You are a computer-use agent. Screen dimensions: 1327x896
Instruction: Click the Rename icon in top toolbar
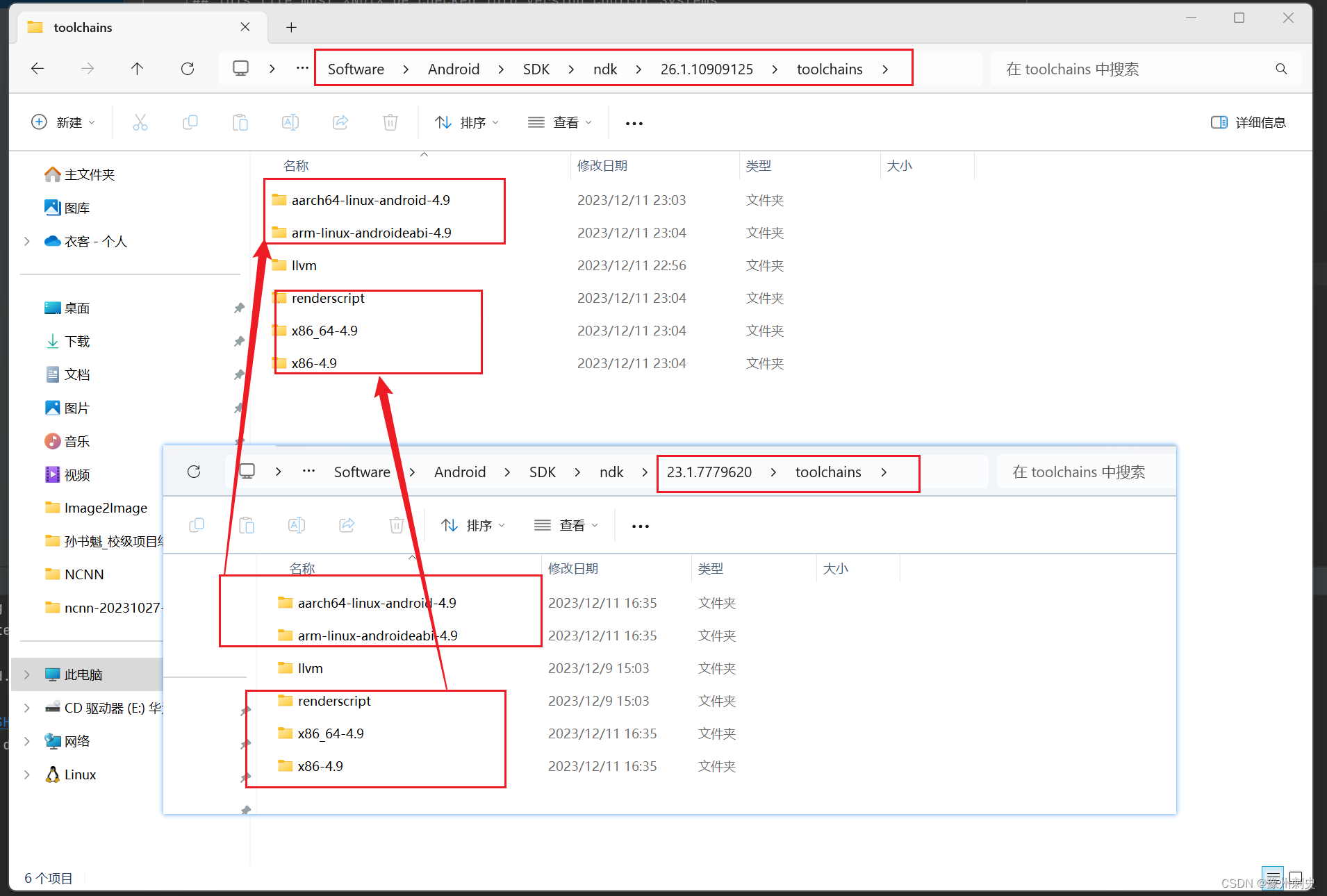pyautogui.click(x=290, y=122)
